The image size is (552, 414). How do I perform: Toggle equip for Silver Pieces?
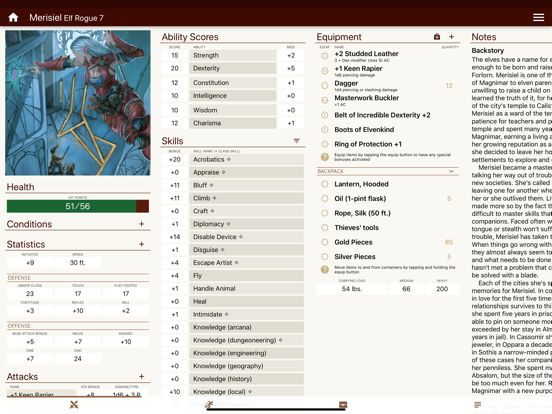(x=325, y=257)
